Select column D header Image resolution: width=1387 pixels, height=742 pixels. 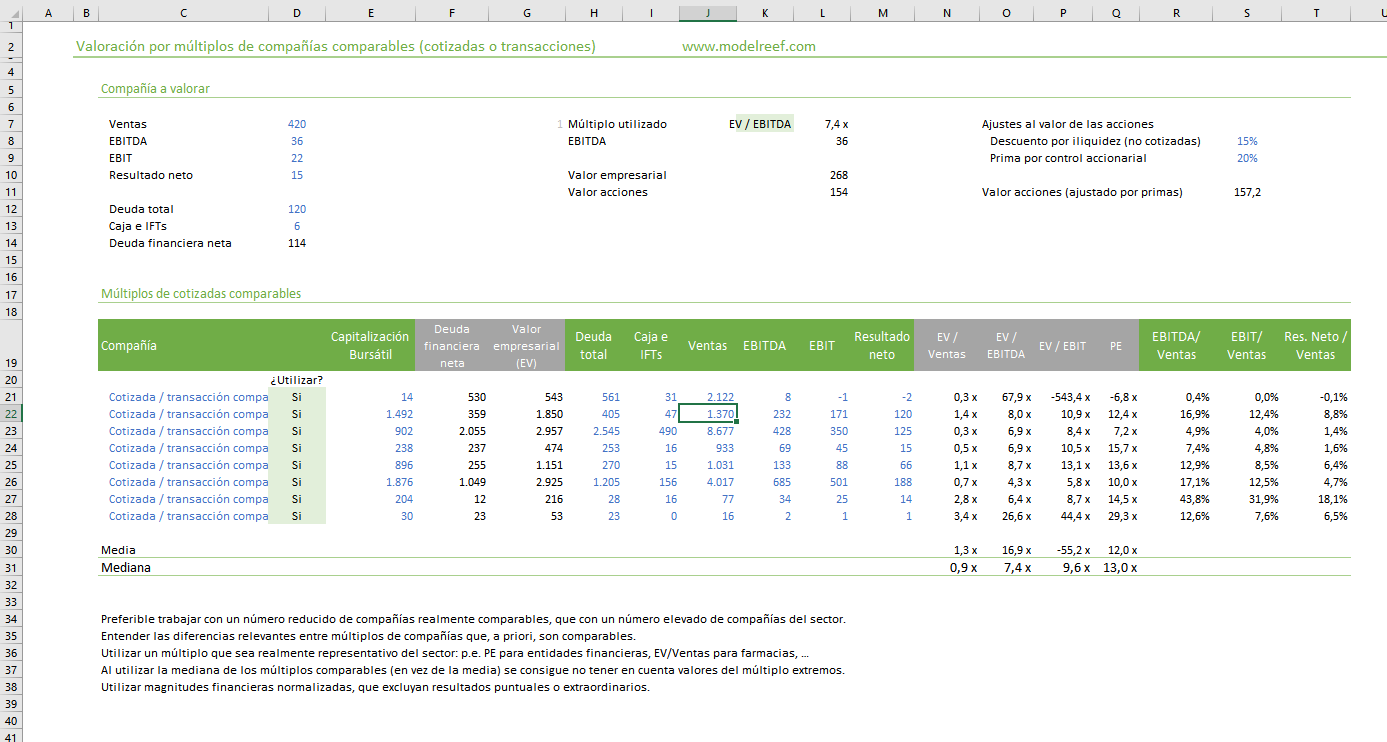point(297,13)
